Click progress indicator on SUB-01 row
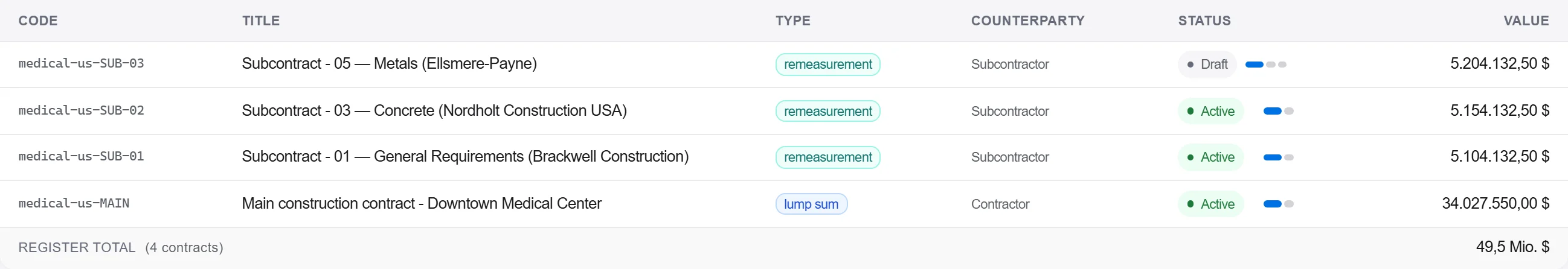1568x269 pixels. 1278,157
